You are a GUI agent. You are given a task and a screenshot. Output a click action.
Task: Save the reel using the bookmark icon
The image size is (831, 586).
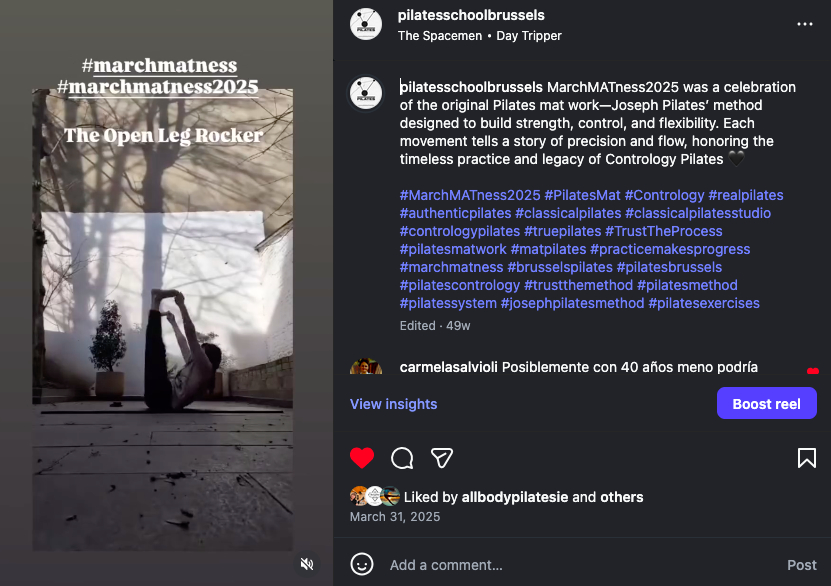point(807,458)
